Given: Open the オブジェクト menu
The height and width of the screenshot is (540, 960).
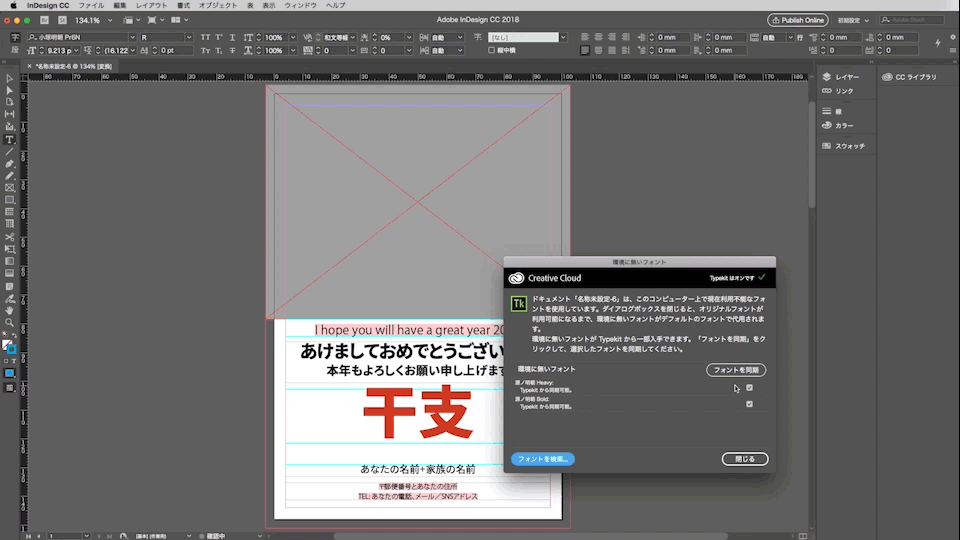Looking at the screenshot, I should point(218,6).
